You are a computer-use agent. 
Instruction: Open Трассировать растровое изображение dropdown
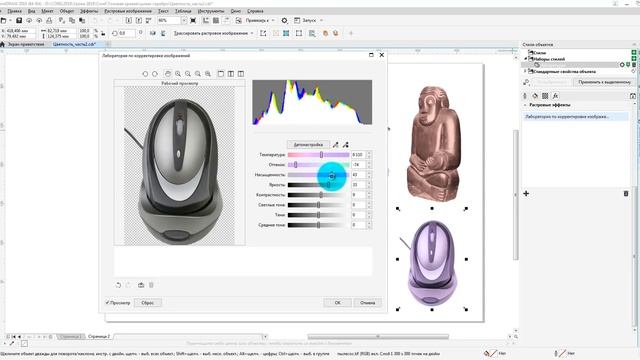(252, 33)
